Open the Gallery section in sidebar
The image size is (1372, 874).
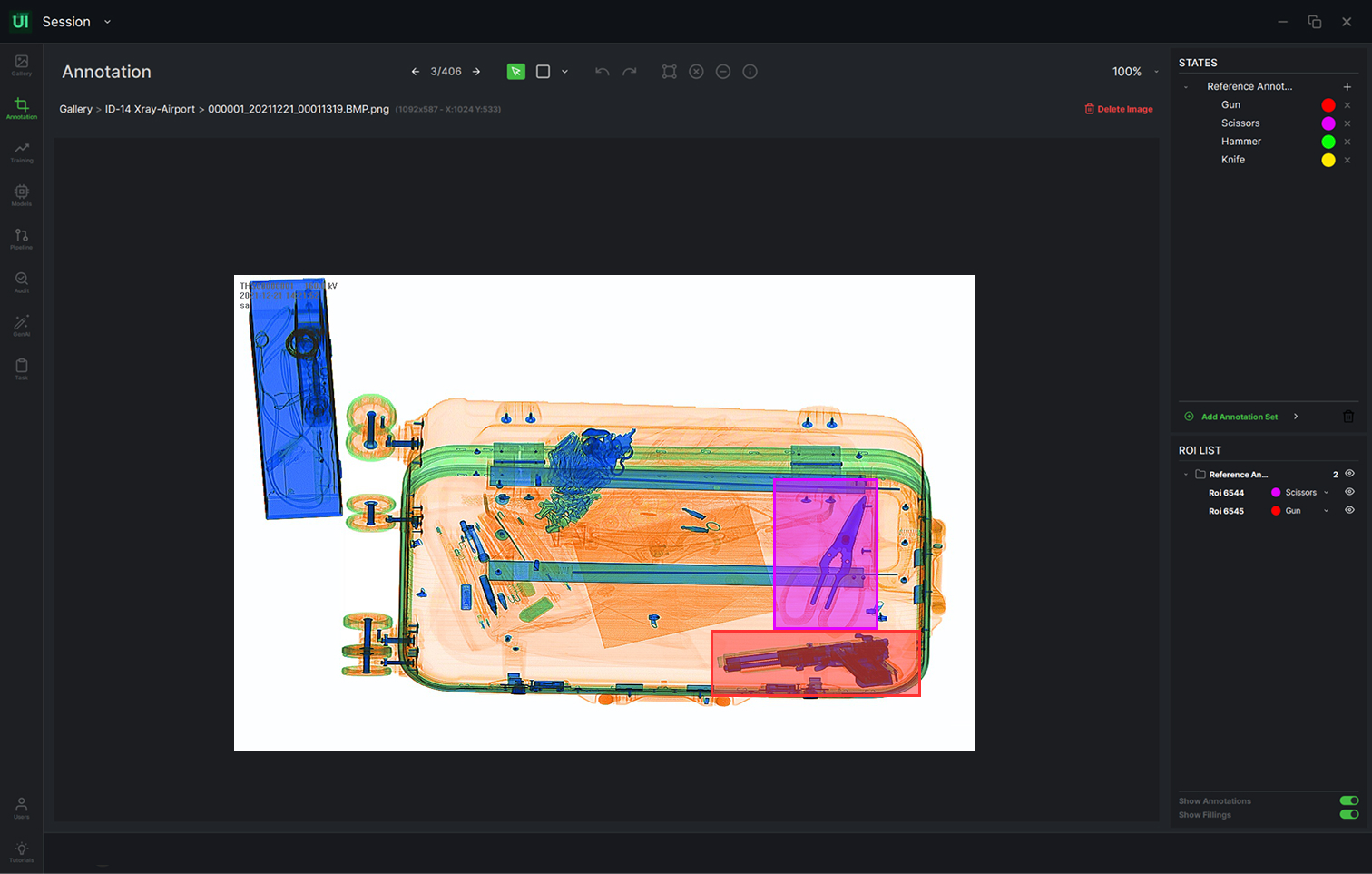(x=22, y=64)
